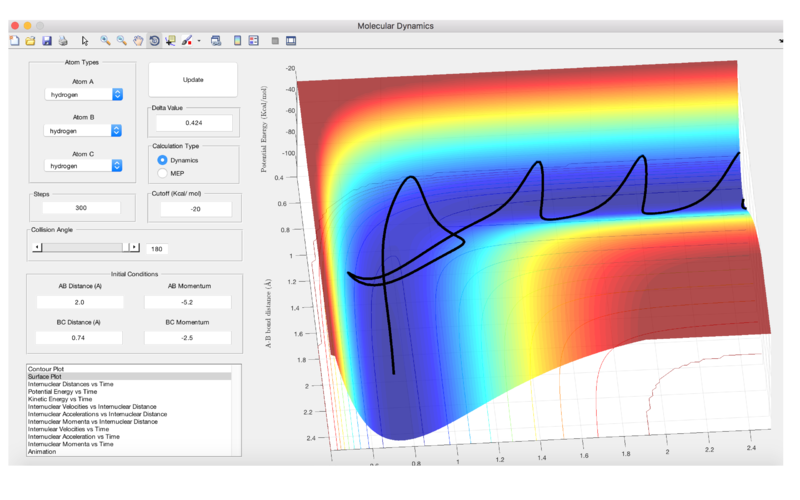Image resolution: width=800 pixels, height=500 pixels.
Task: Open the Atom B hydrogen dropdown
Action: 83,131
